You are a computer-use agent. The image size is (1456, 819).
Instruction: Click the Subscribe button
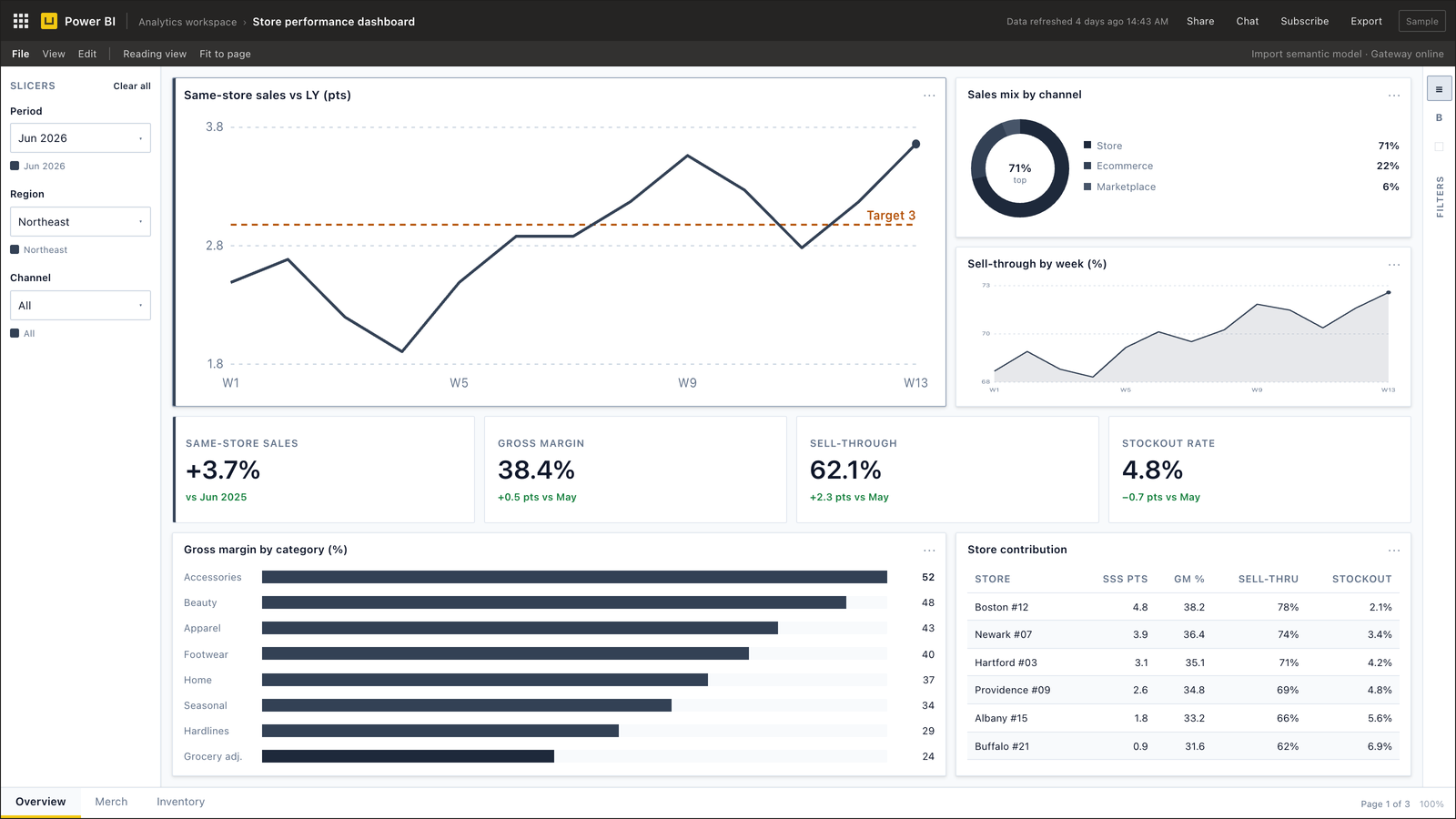click(x=1305, y=21)
